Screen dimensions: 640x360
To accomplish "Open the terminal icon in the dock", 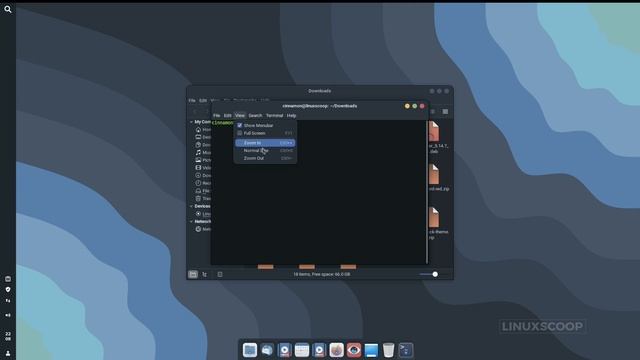I will point(406,350).
